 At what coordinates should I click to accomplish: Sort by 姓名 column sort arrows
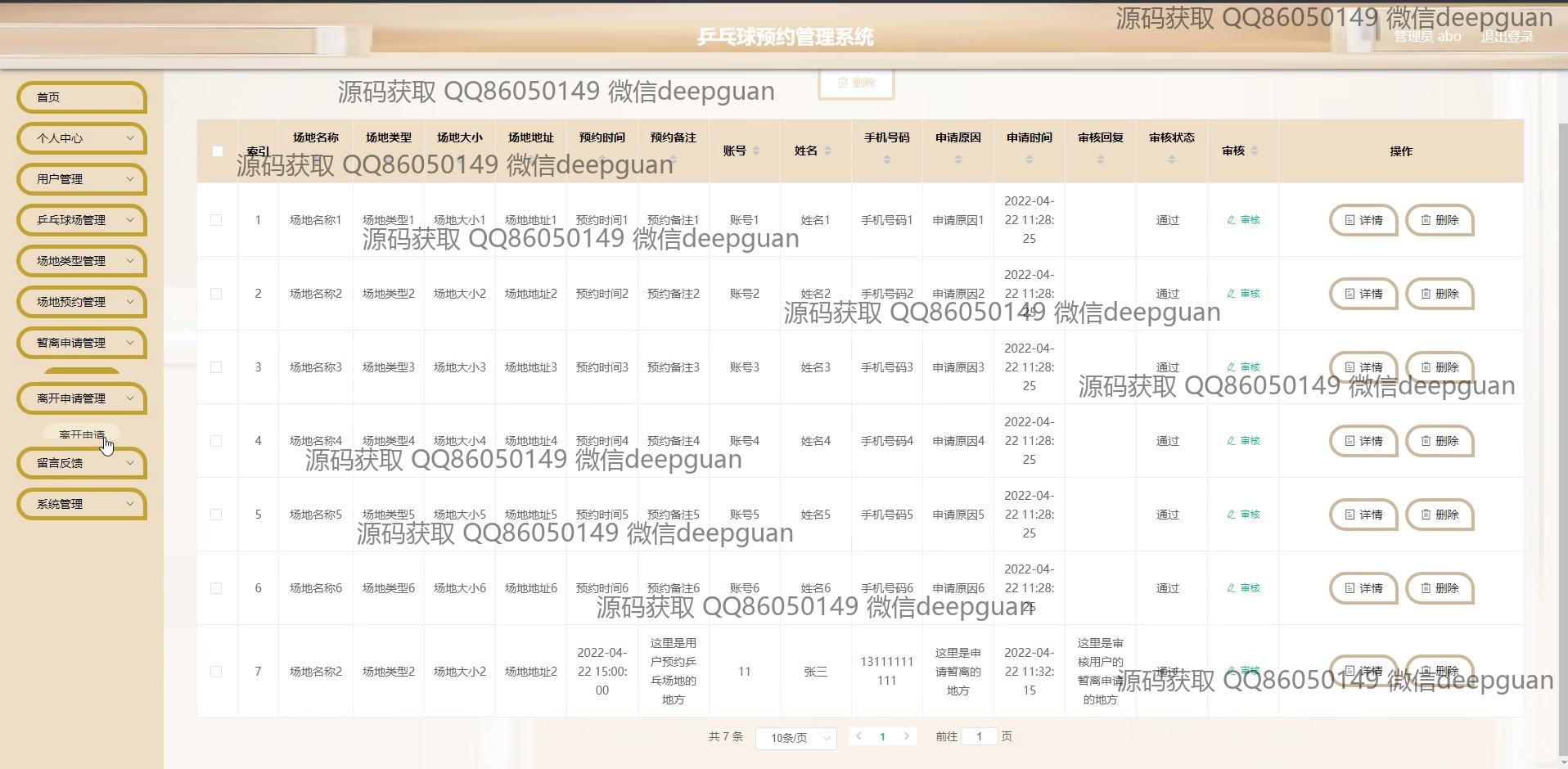827,151
